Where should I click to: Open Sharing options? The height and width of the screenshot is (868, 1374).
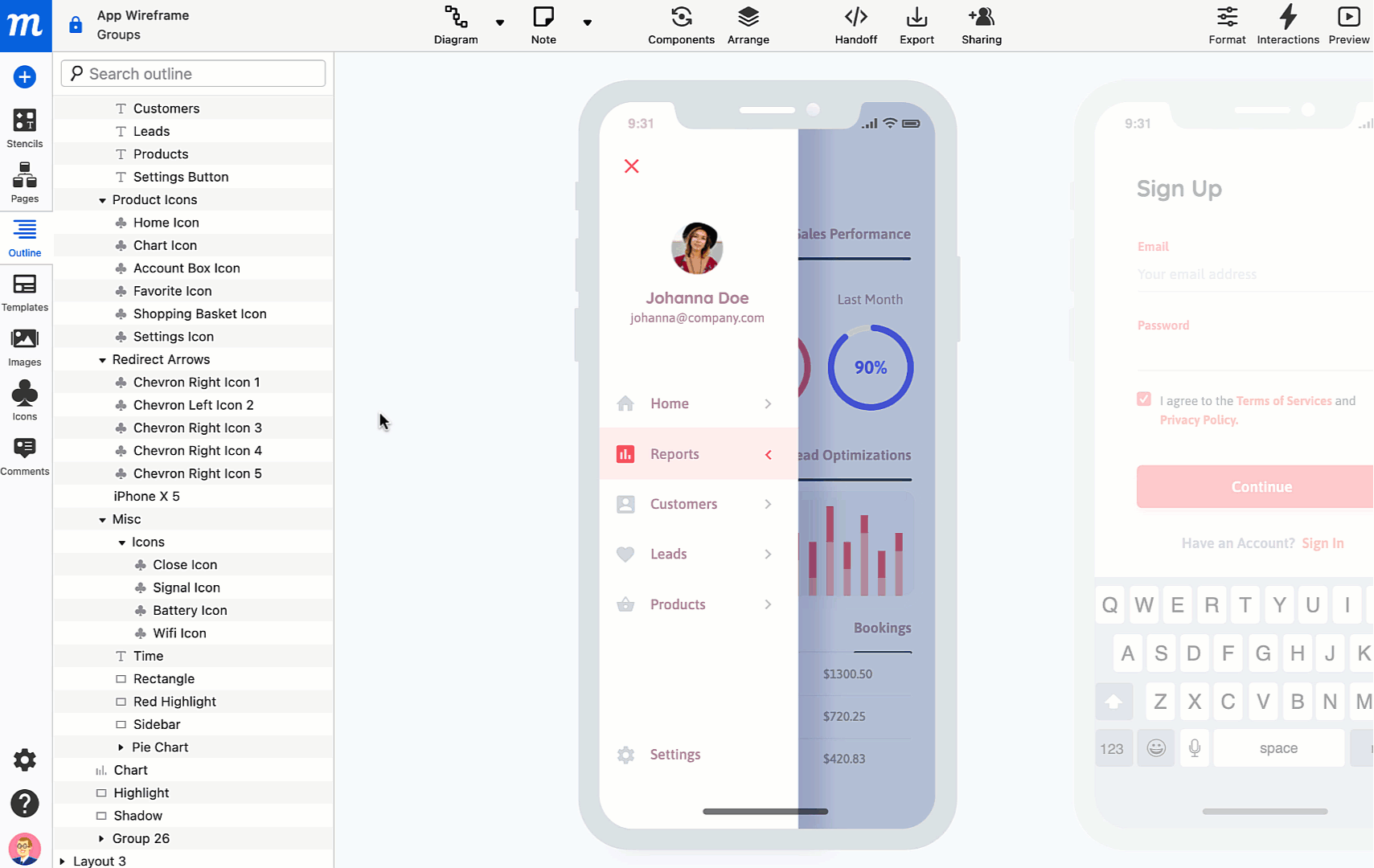pyautogui.click(x=981, y=25)
